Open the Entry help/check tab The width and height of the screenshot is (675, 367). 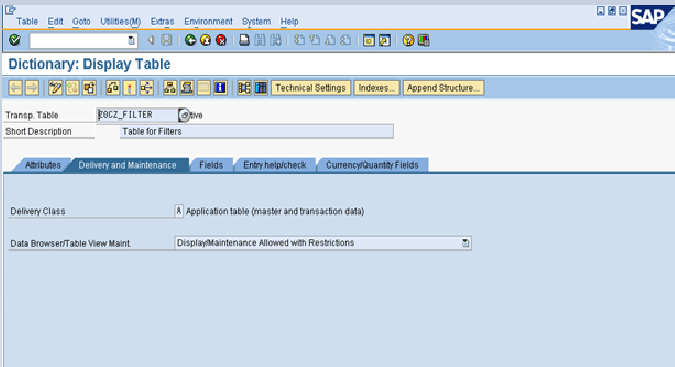pos(275,165)
